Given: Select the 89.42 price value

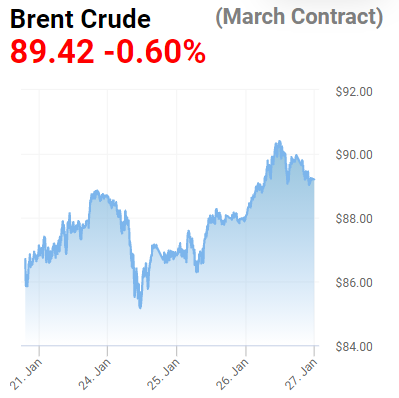Looking at the screenshot, I should (x=52, y=51).
